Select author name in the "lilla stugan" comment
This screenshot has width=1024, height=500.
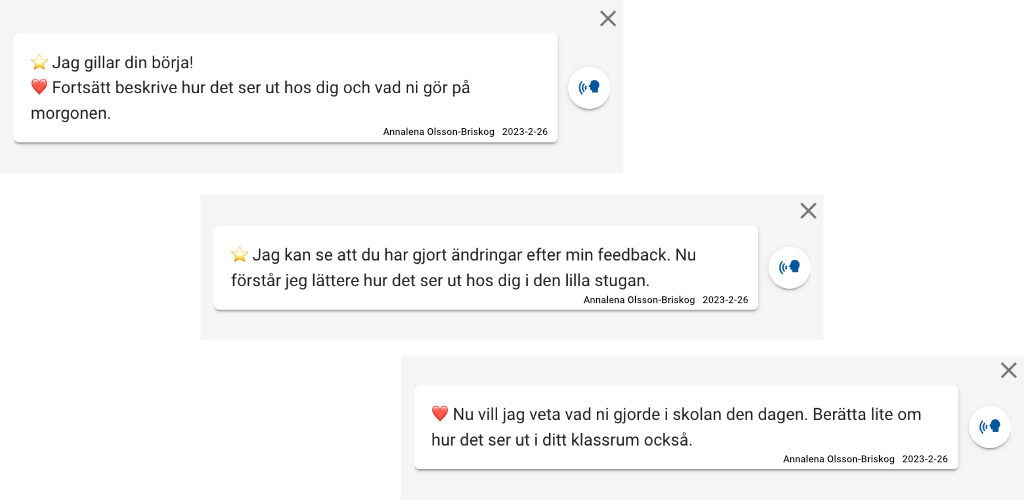(x=639, y=300)
